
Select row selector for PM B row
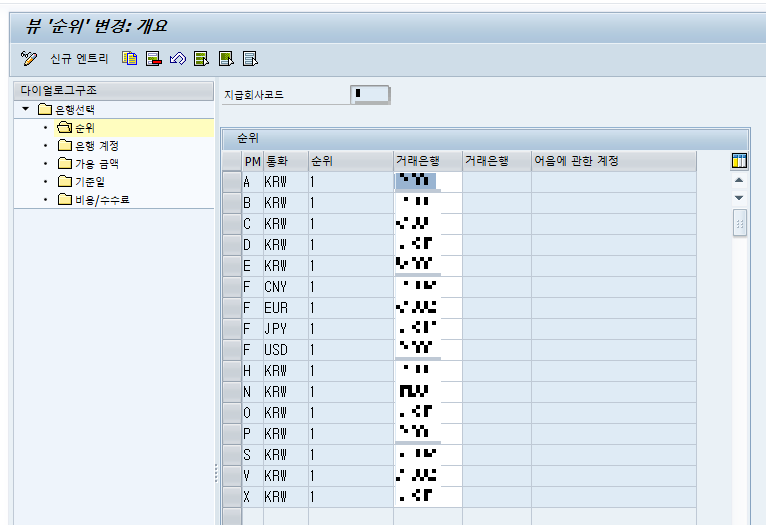click(x=232, y=203)
